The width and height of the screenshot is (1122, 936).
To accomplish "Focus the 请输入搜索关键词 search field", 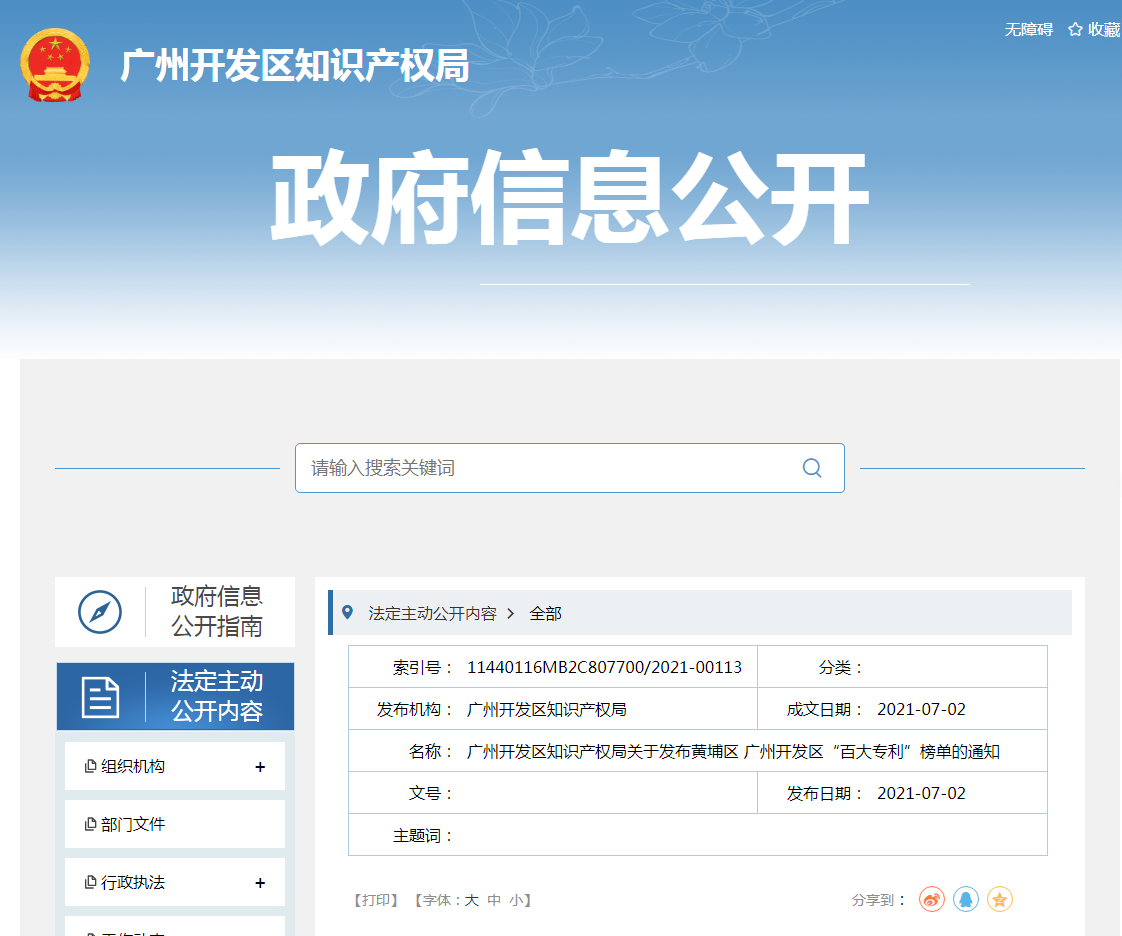I will [570, 468].
